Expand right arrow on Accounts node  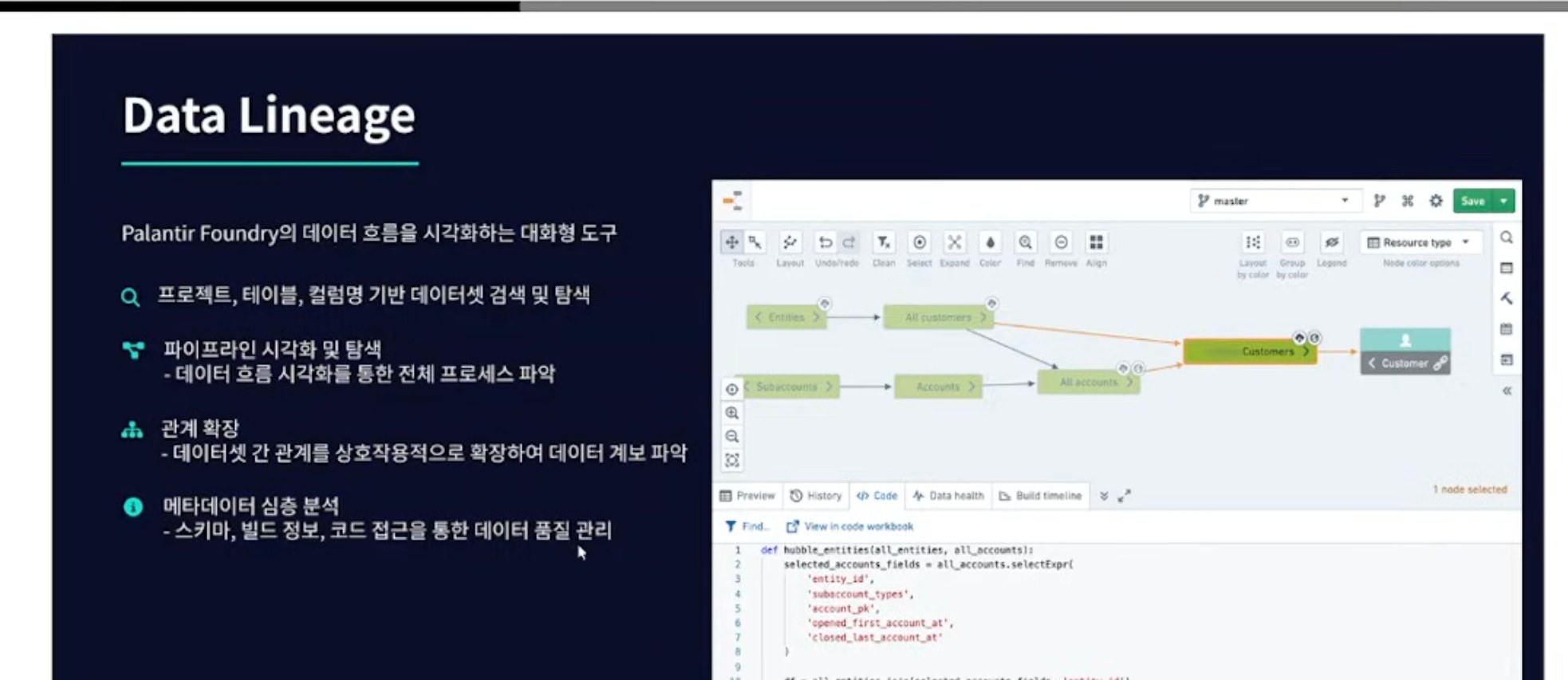pyautogui.click(x=971, y=387)
